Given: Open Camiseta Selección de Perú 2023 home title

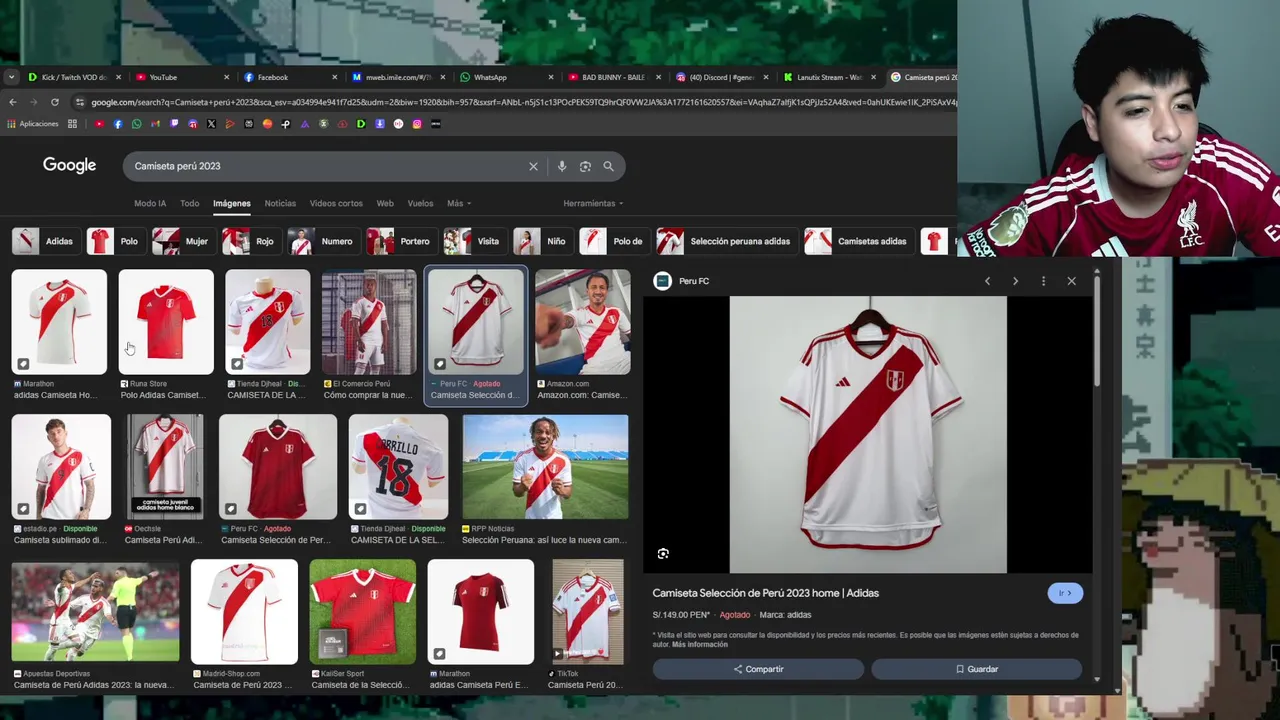Looking at the screenshot, I should point(766,593).
